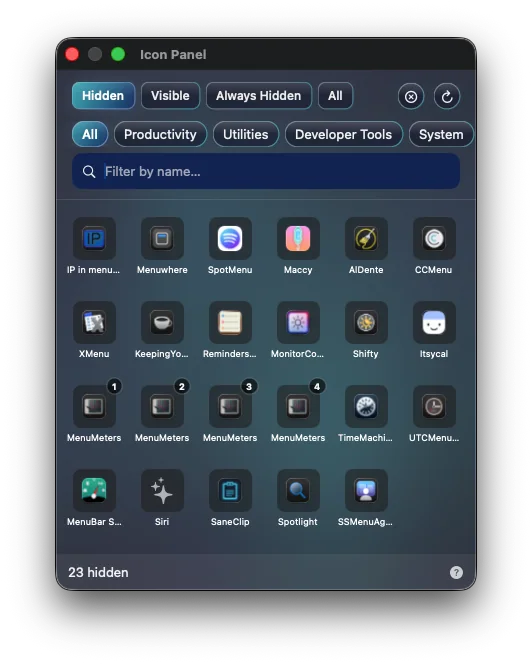Select the SaneClip clipboard icon
This screenshot has width=532, height=664.
pos(230,490)
